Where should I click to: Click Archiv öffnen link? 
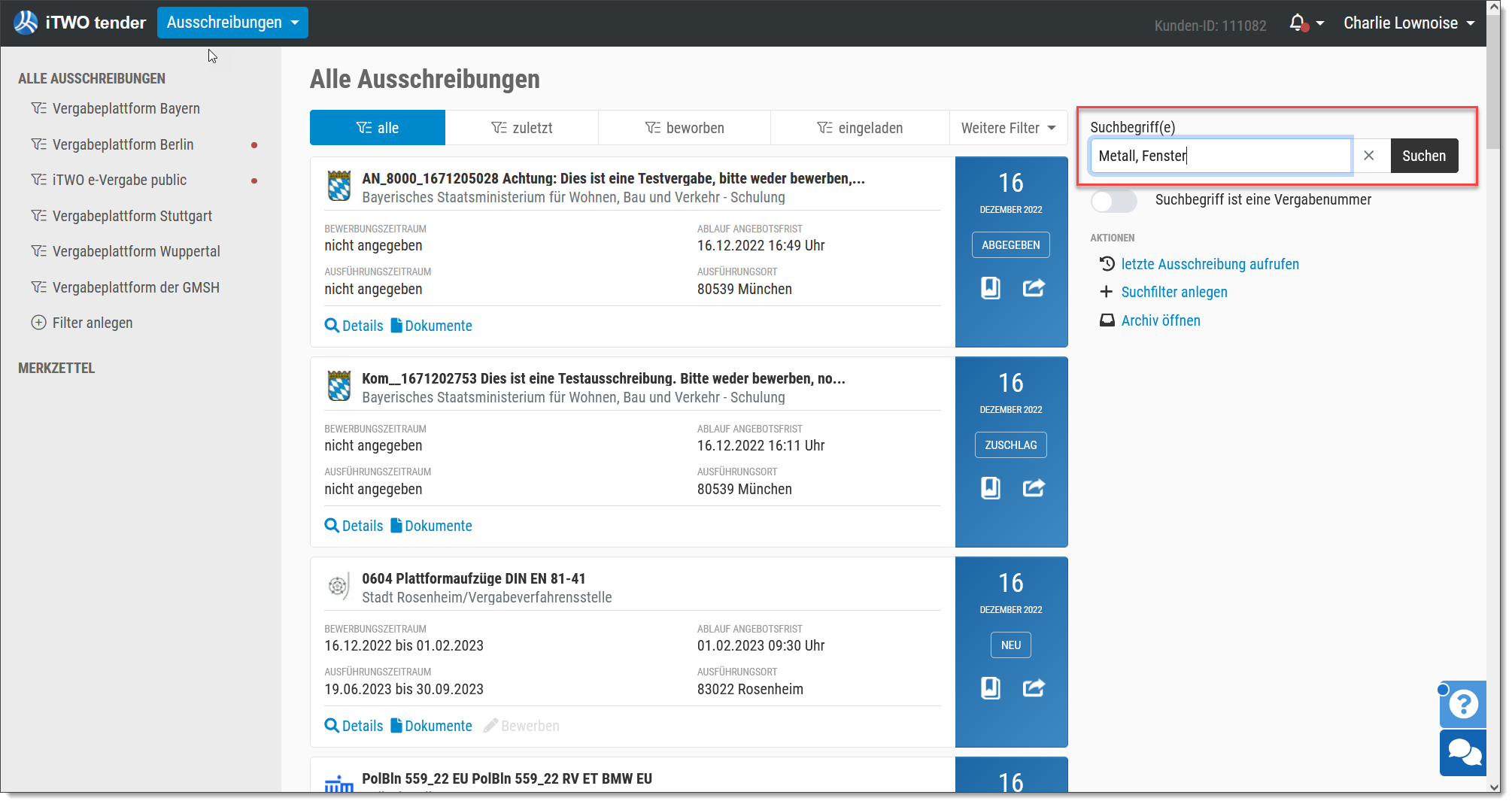pyautogui.click(x=1161, y=320)
